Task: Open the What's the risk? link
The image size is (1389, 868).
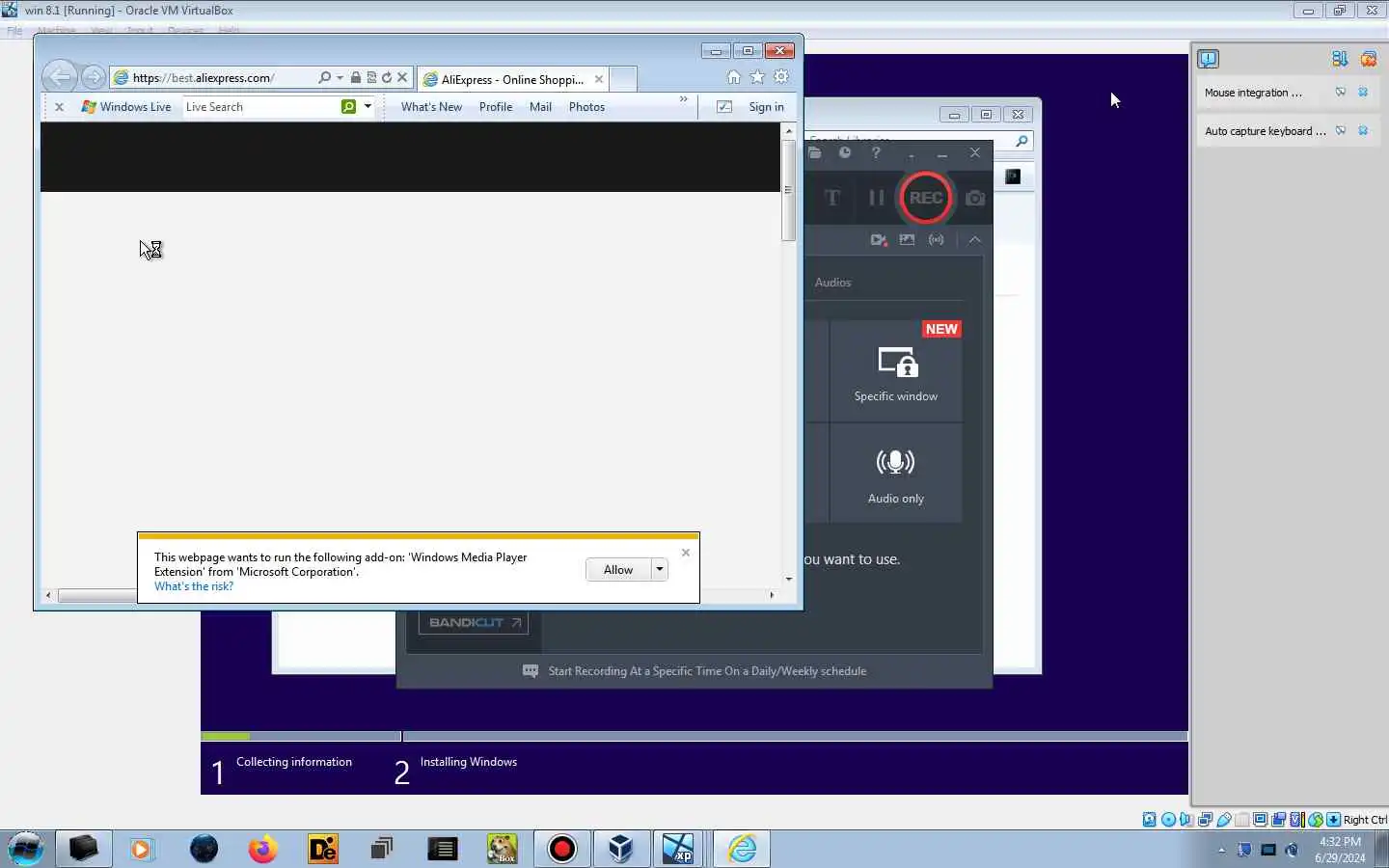Action: [x=194, y=586]
